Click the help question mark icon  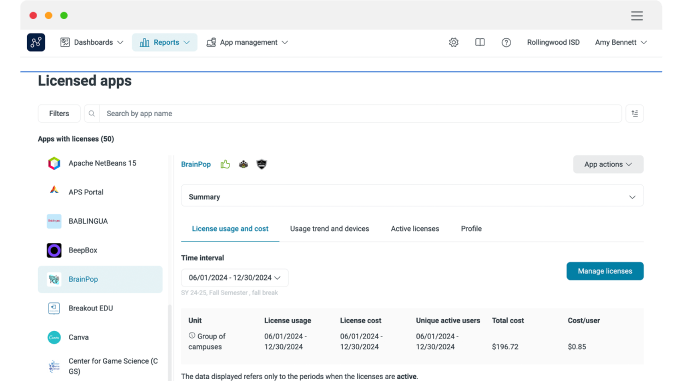[506, 42]
